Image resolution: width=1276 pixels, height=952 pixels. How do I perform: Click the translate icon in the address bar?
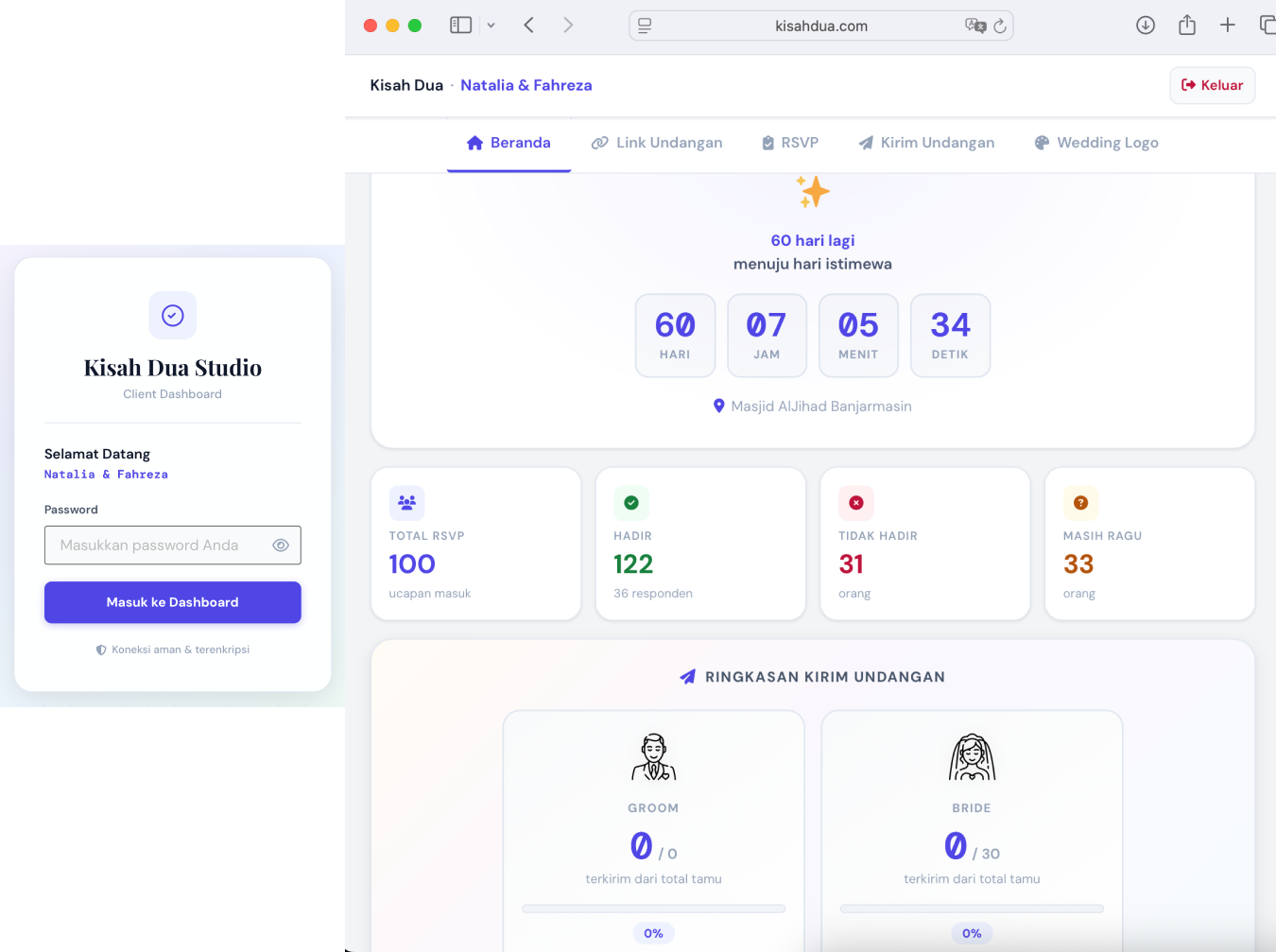[x=976, y=26]
